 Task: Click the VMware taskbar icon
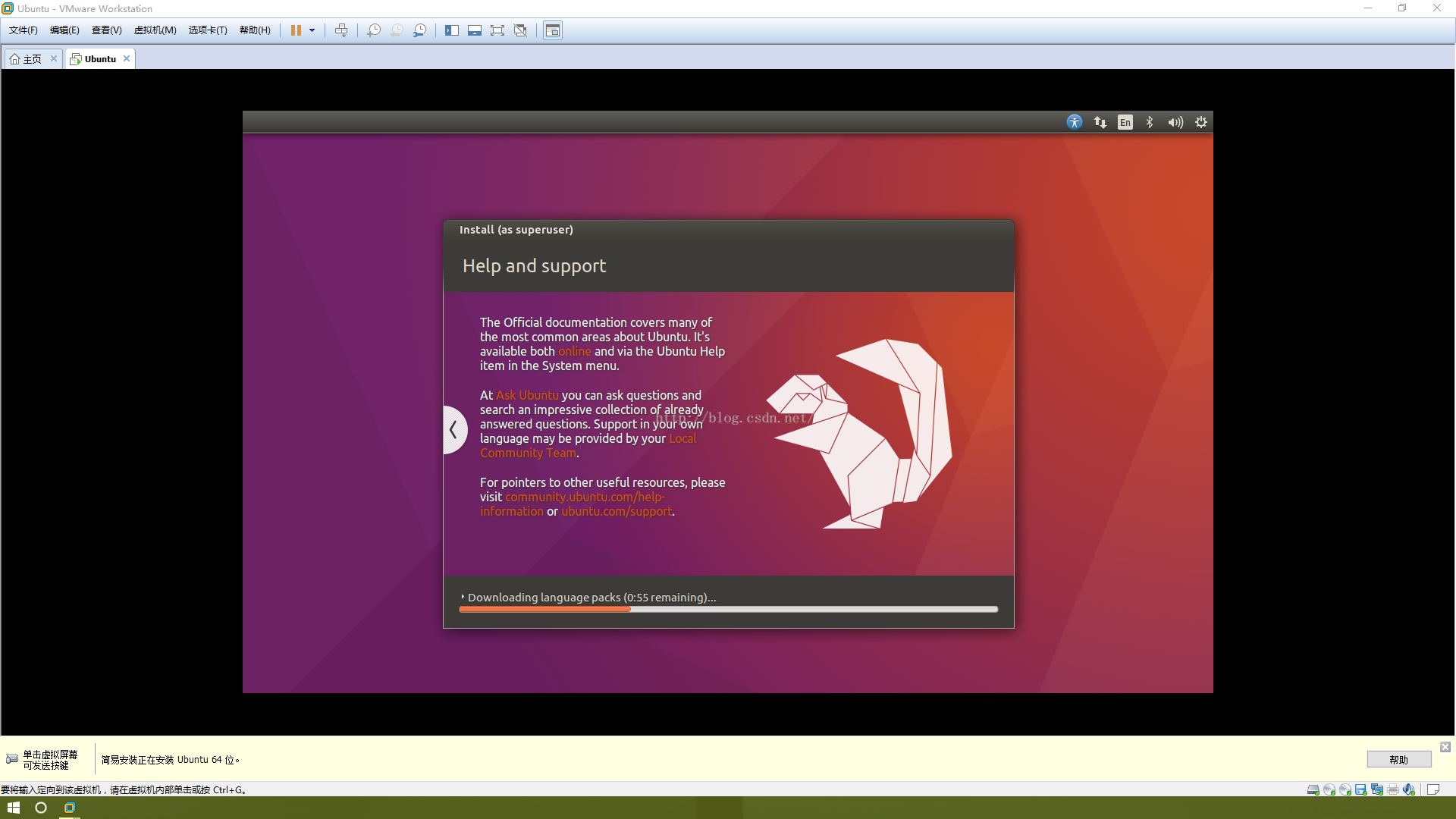click(x=70, y=808)
